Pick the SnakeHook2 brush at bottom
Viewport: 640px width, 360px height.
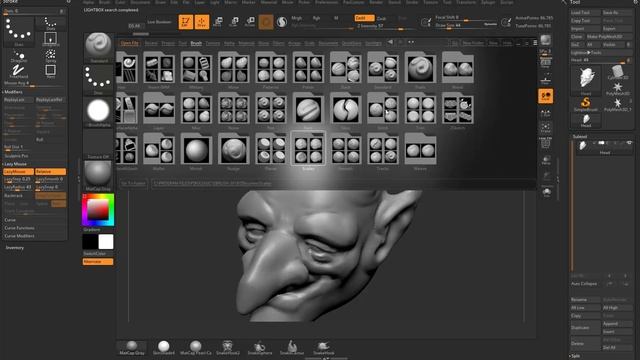click(228, 347)
